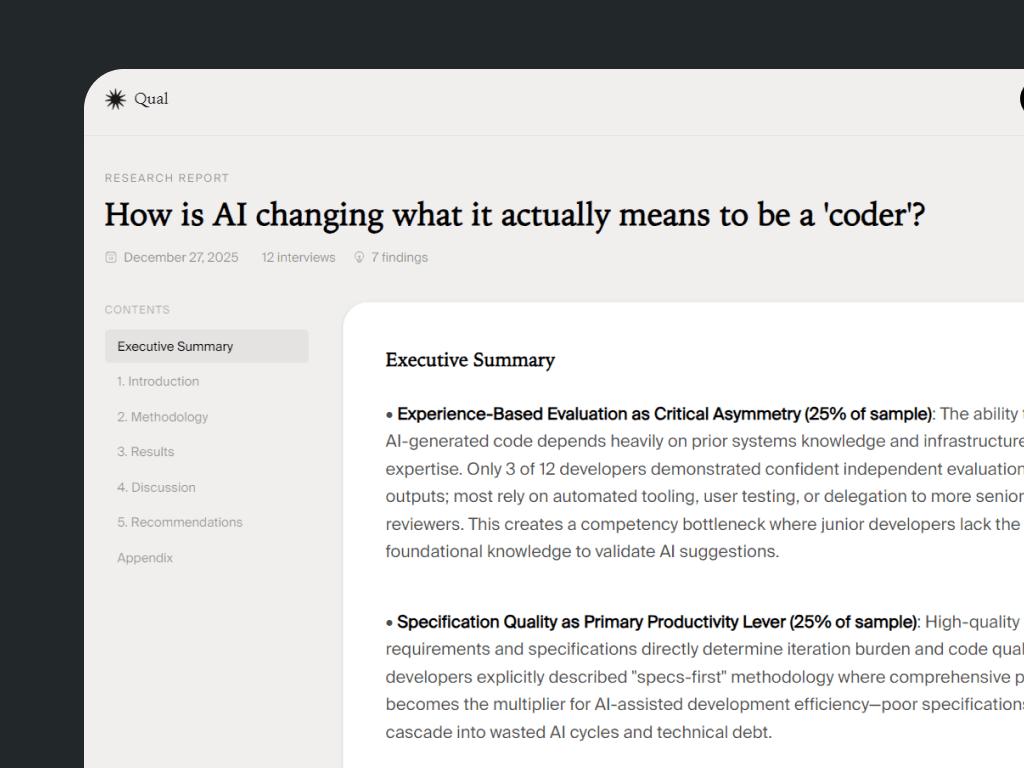
Task: Go to the 2. Methodology section
Action: pyautogui.click(x=162, y=417)
